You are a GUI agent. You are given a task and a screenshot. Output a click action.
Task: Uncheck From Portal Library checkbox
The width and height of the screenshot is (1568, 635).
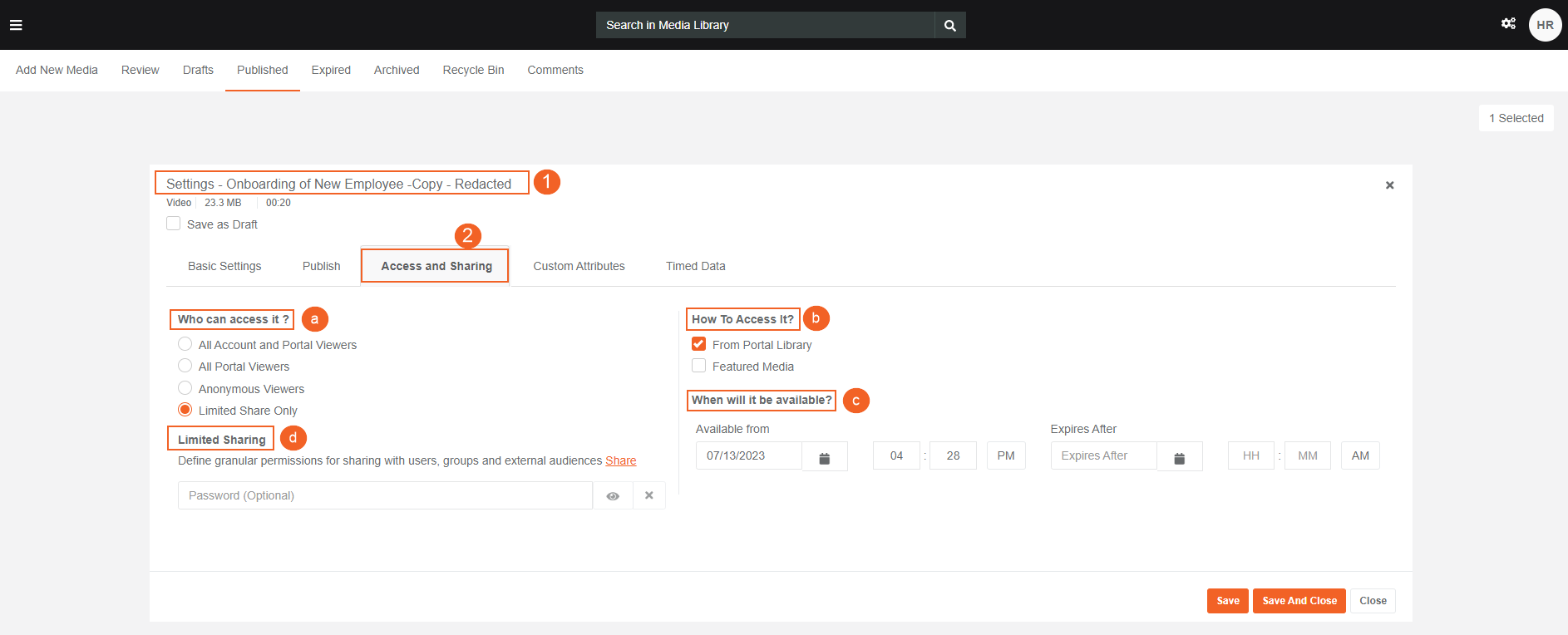699,344
